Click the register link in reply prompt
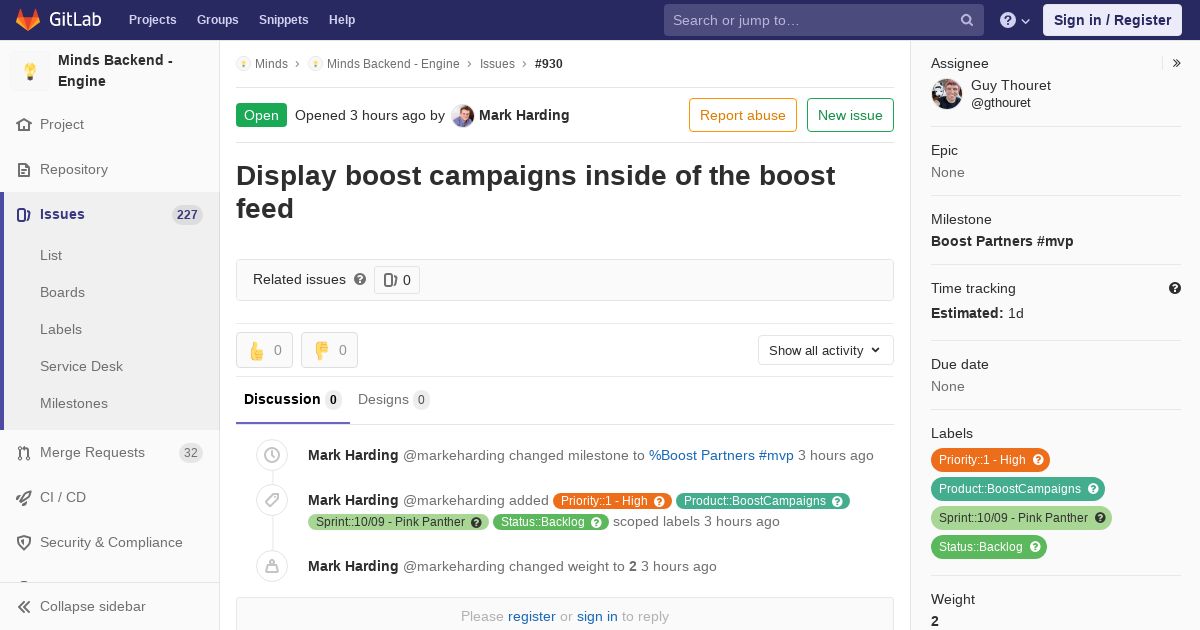This screenshot has width=1200, height=630. [x=532, y=616]
